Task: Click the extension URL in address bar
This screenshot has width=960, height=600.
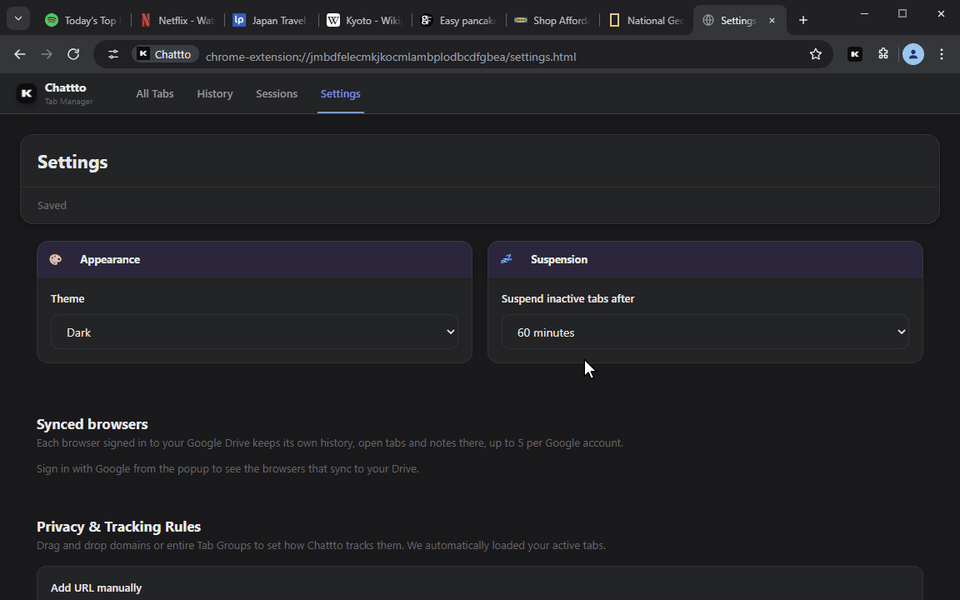Action: [391, 57]
